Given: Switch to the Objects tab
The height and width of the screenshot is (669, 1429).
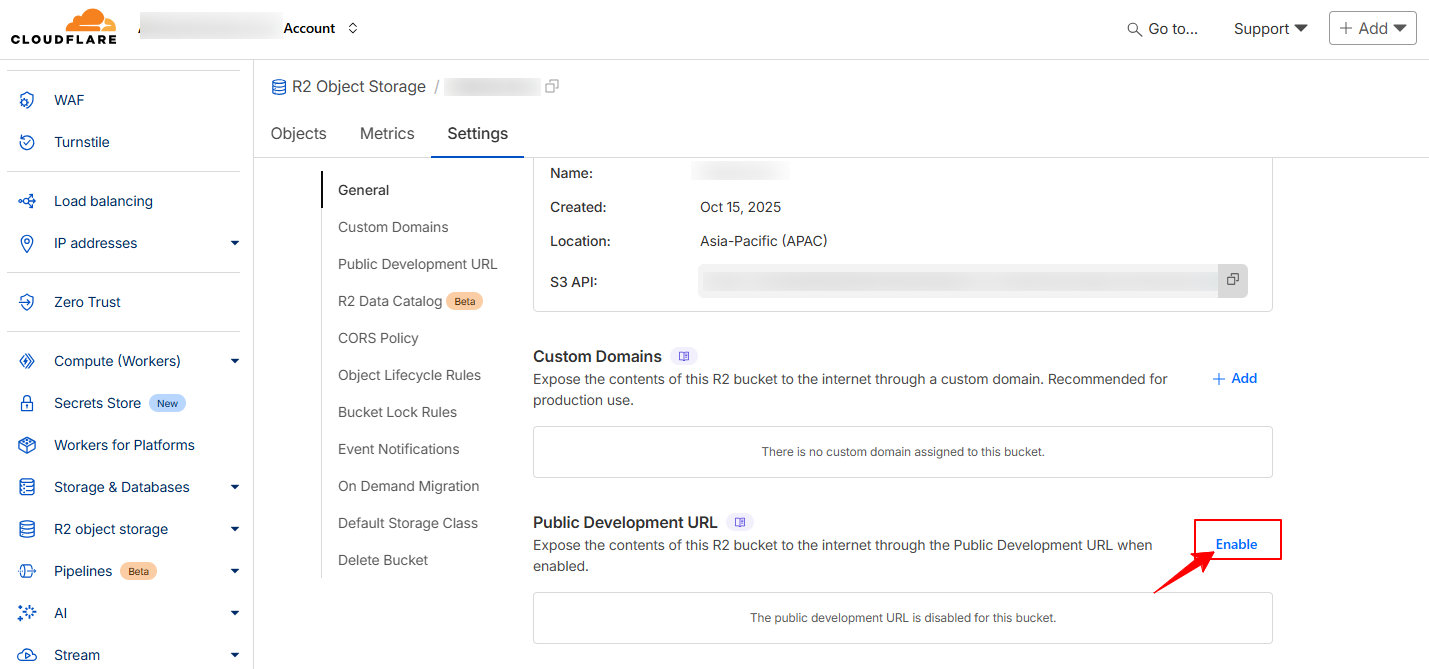Looking at the screenshot, I should tap(298, 134).
